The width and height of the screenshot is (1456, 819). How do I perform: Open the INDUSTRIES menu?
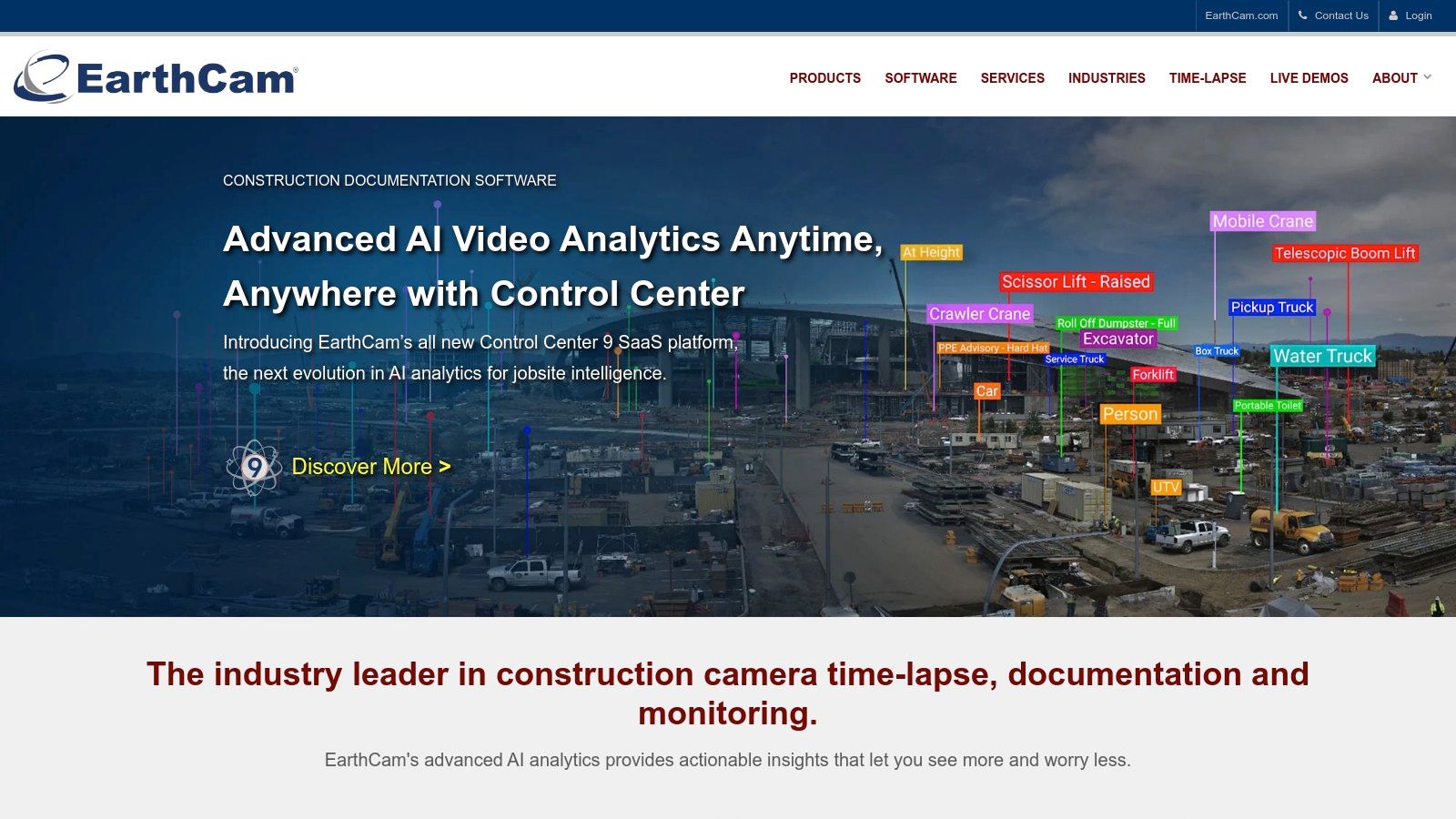click(x=1107, y=78)
